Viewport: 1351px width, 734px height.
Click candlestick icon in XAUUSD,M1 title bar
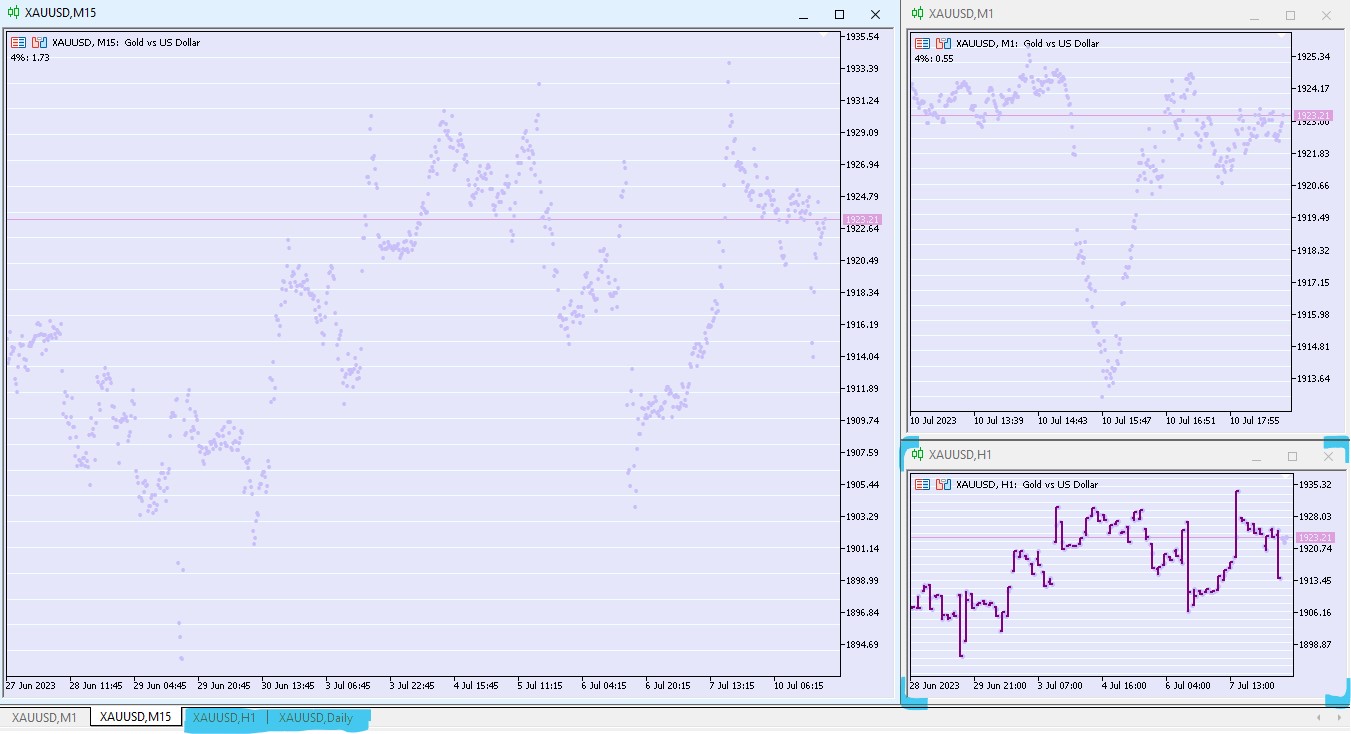[917, 14]
